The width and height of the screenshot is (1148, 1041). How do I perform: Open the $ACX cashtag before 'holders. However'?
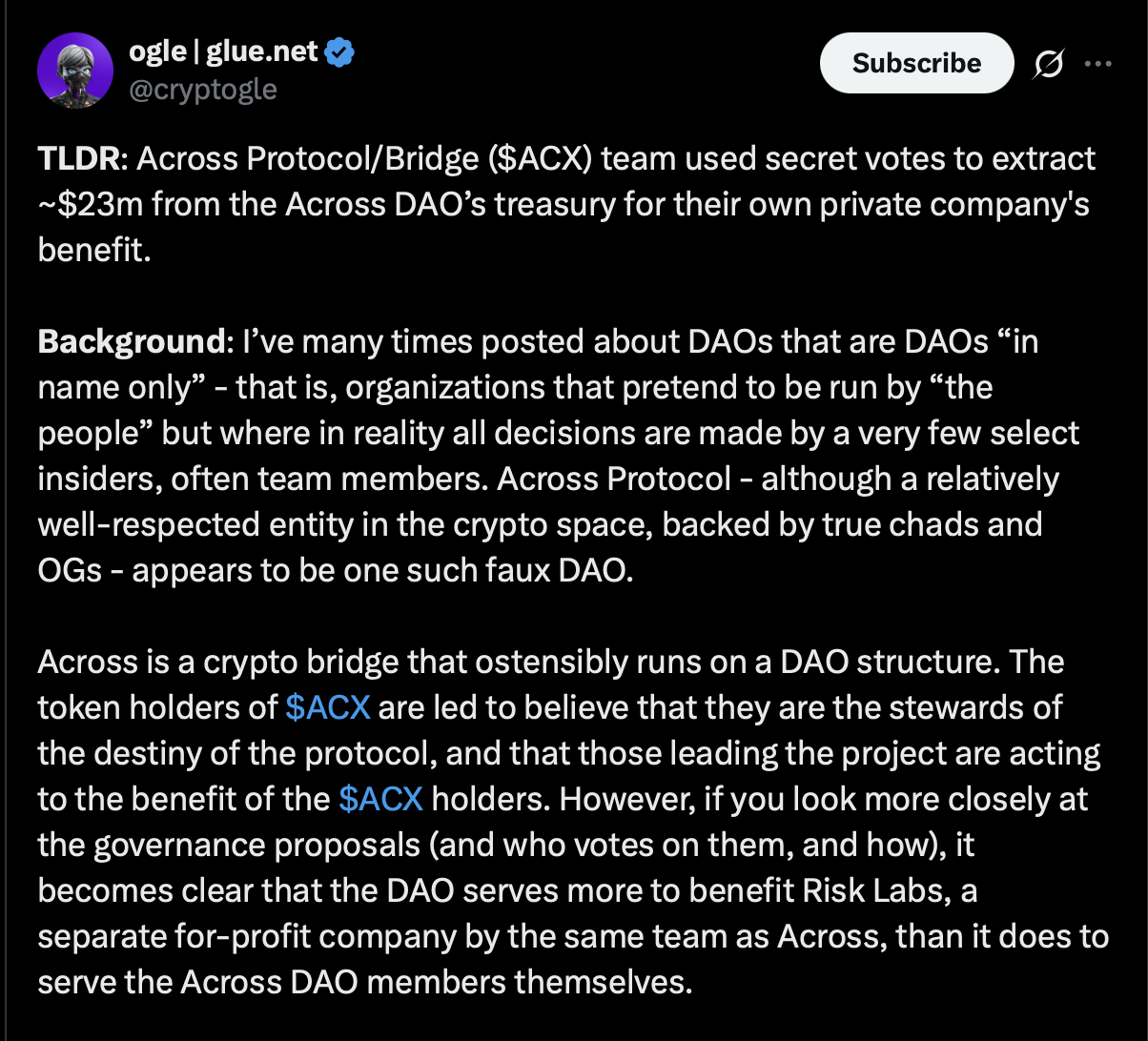[380, 799]
